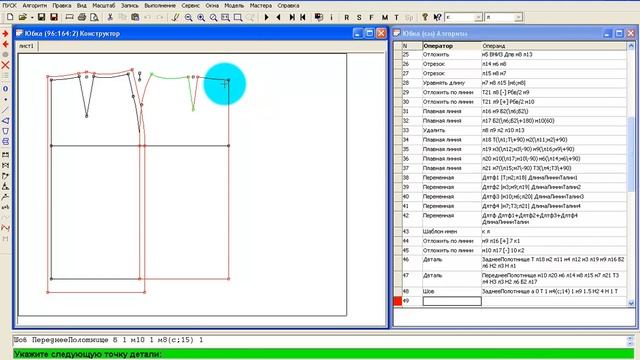Select the line segment tool in sidebar

pyautogui.click(x=5, y=110)
